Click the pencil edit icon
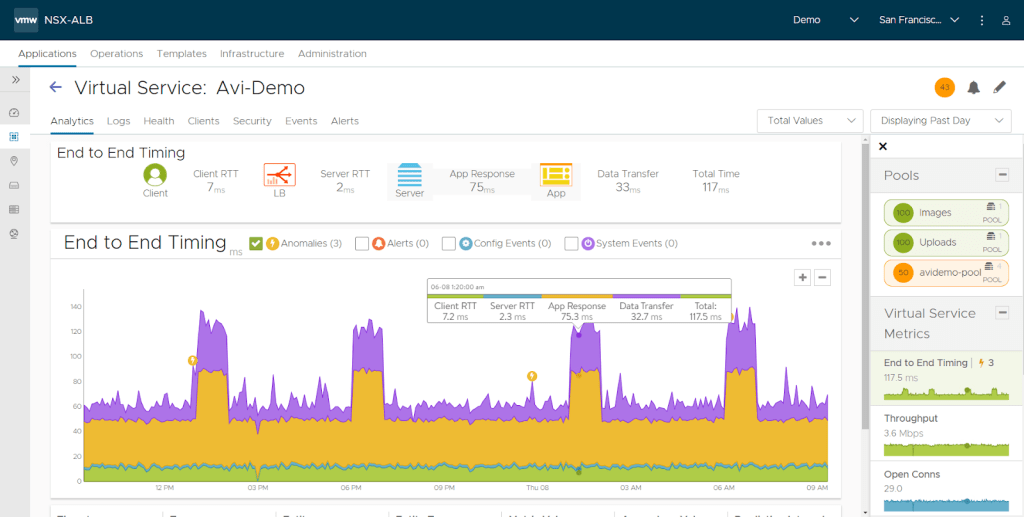1024x517 pixels. (x=999, y=88)
